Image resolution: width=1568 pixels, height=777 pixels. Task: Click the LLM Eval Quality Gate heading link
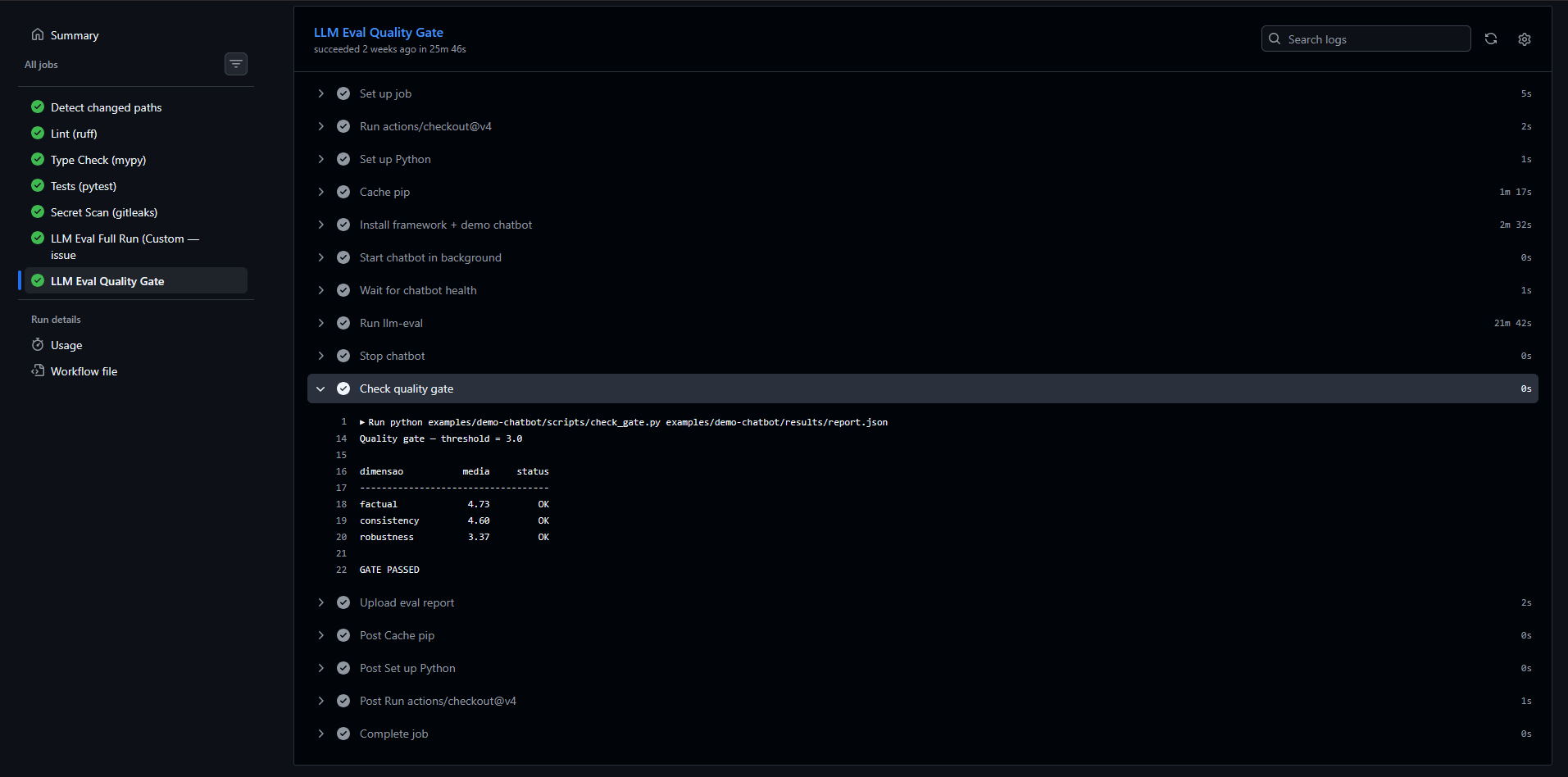[x=379, y=32]
